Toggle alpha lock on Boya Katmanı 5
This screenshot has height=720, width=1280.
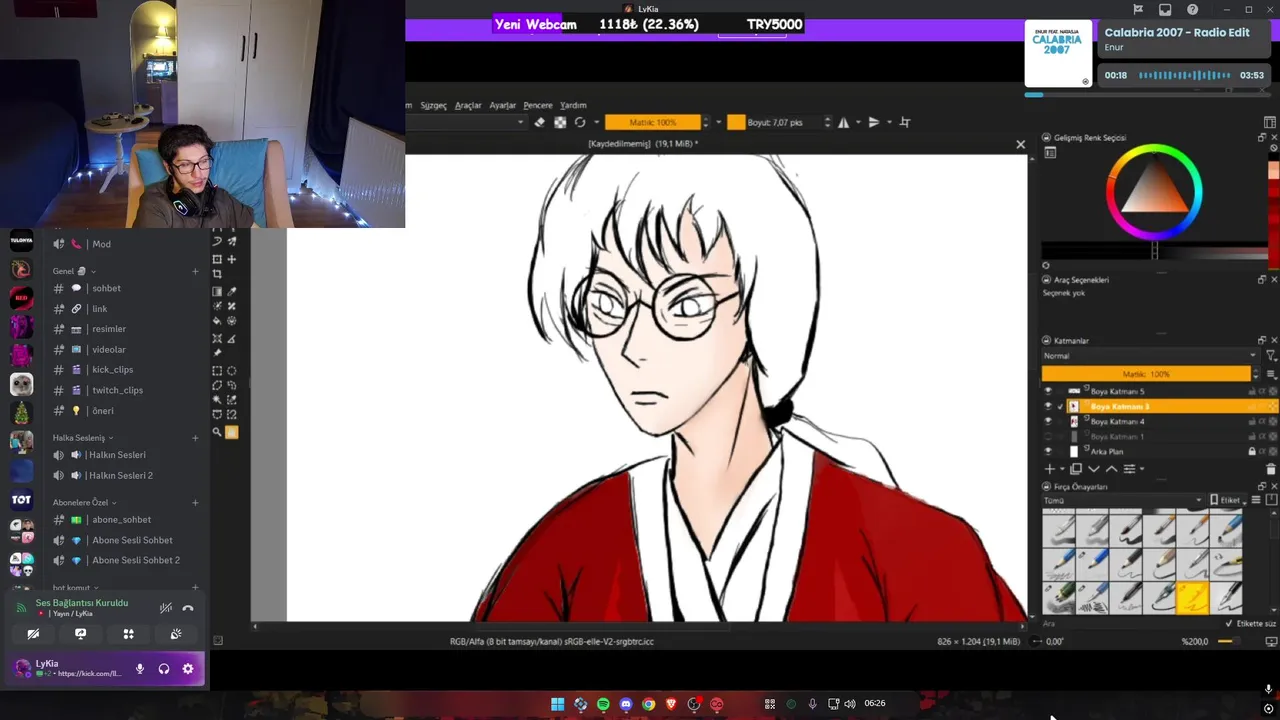coord(1262,391)
